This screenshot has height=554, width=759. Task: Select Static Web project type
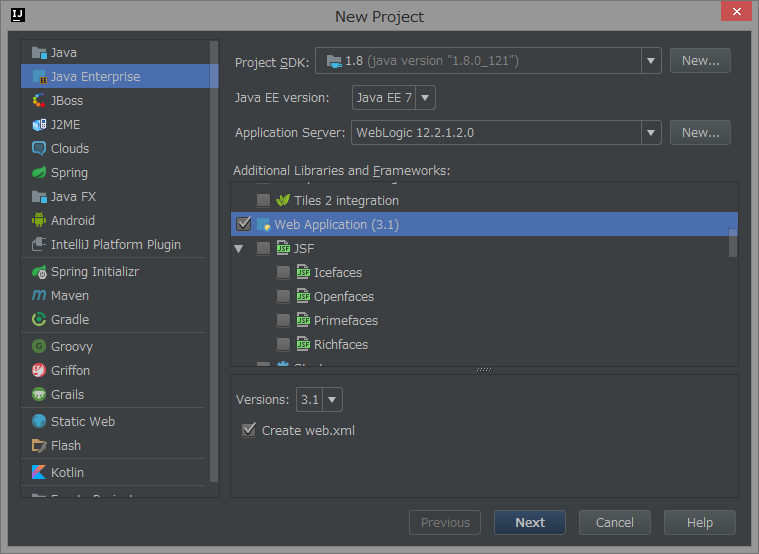[116, 421]
